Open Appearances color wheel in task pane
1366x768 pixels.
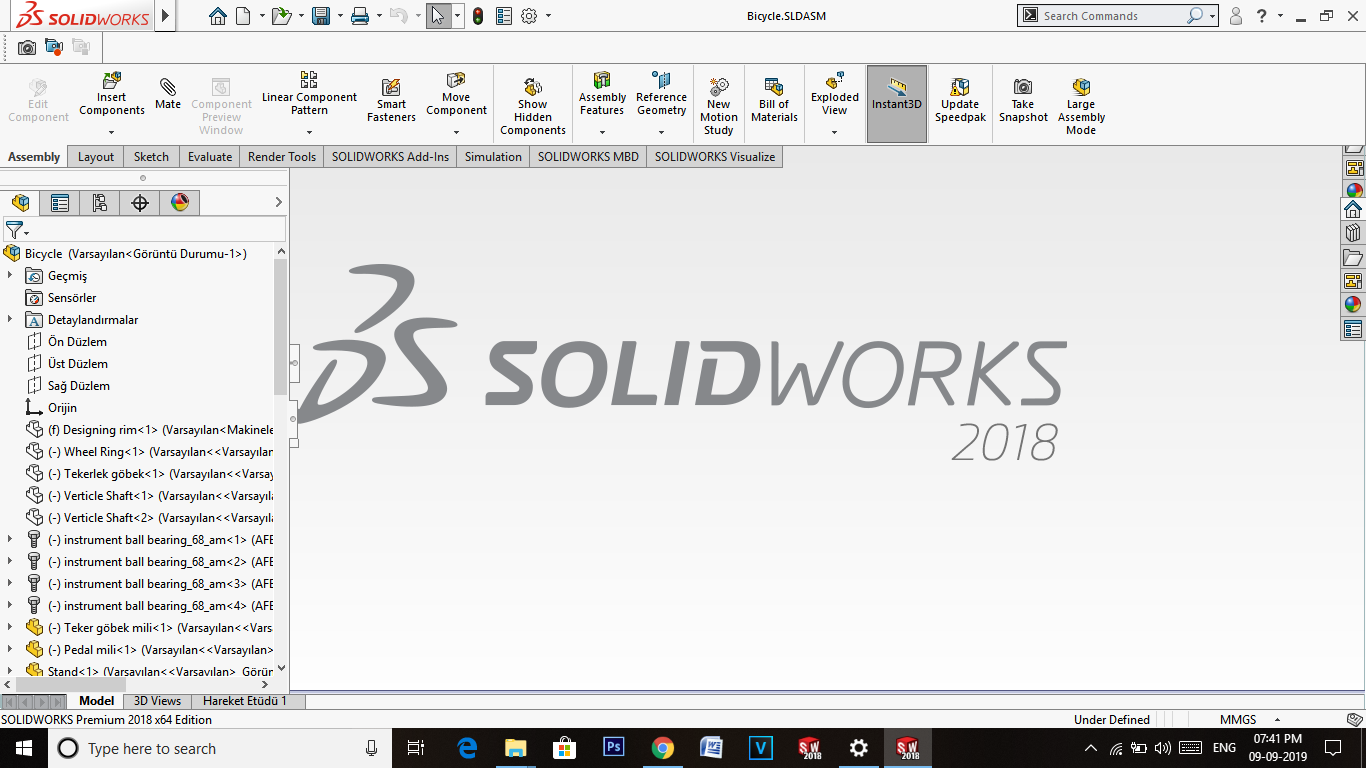[1354, 190]
